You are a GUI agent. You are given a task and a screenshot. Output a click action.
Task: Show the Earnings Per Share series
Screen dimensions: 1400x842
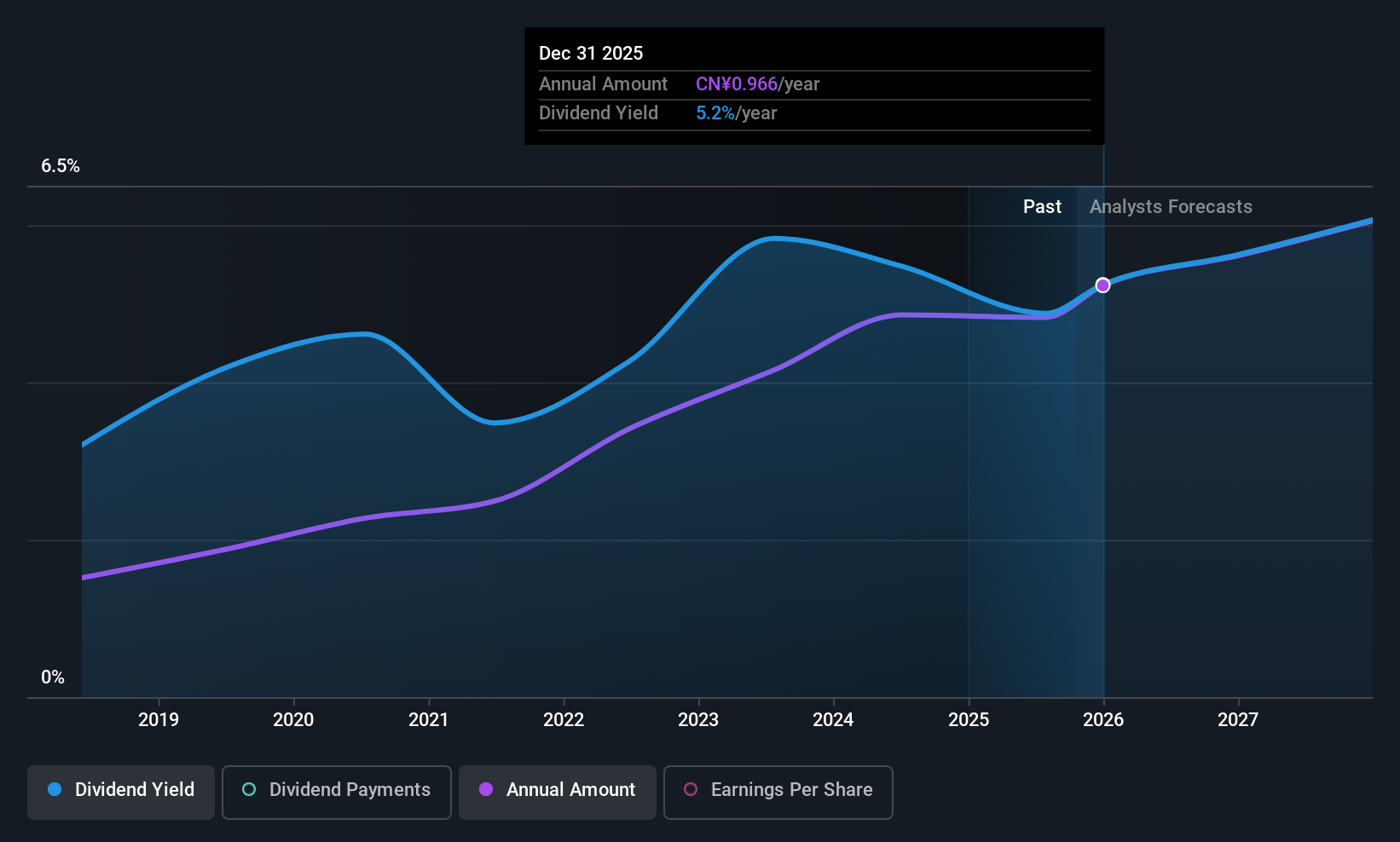[x=778, y=792]
